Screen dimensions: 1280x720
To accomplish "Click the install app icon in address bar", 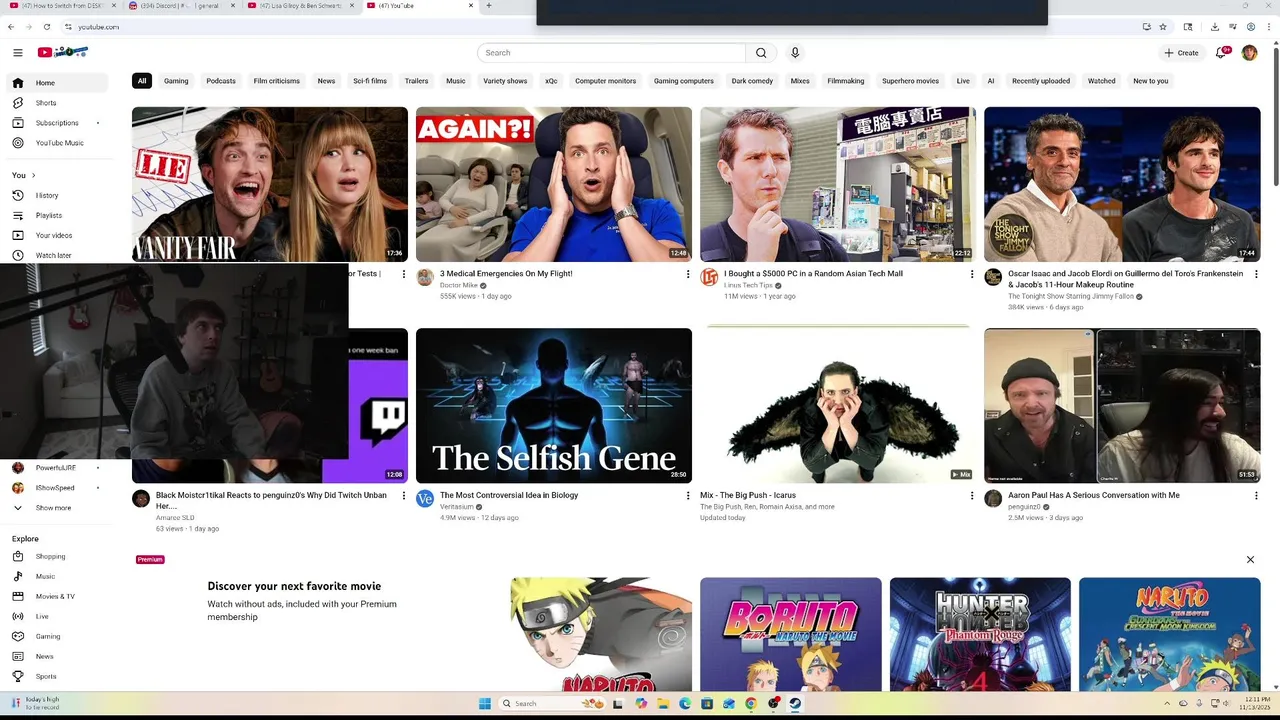I will [x=1146, y=27].
